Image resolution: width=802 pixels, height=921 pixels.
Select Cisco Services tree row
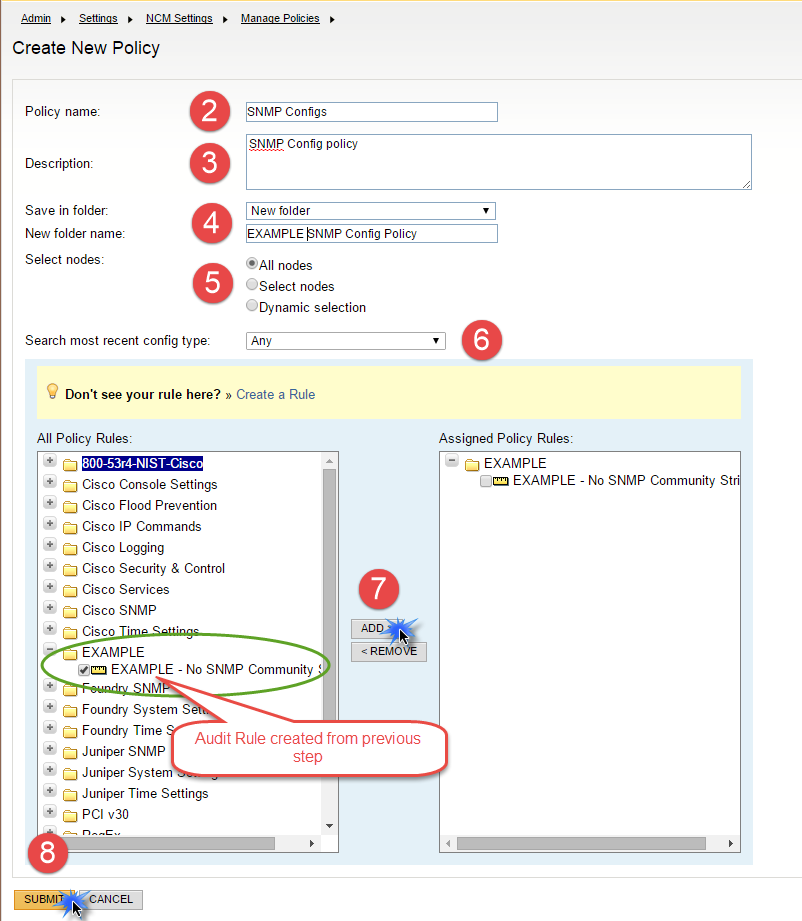pyautogui.click(x=126, y=590)
